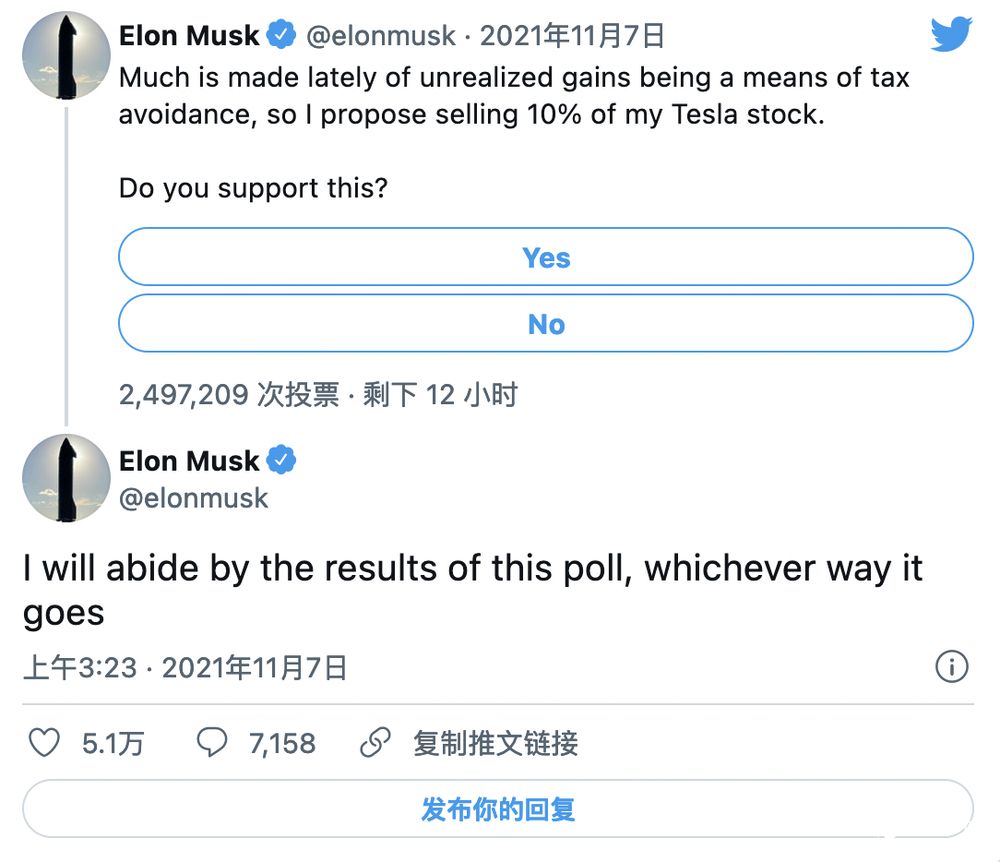Screen dimensions: 1000x862
Task: Open replies via speech bubble icon
Action: 212,743
